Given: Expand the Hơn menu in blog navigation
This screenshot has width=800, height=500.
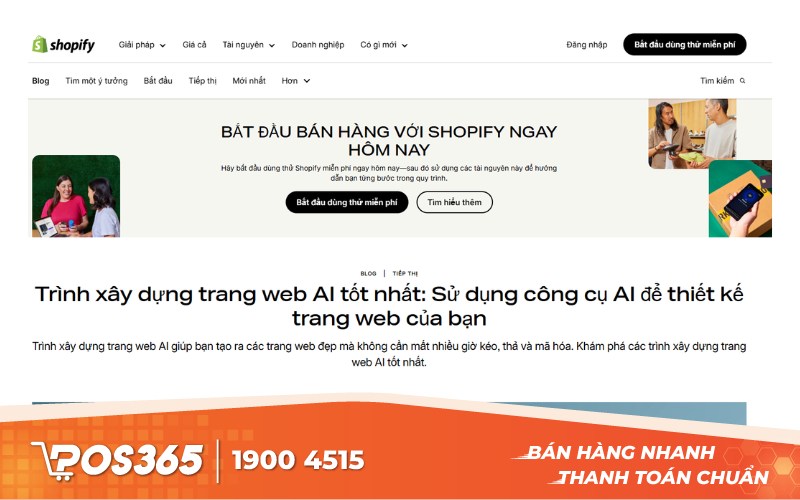Looking at the screenshot, I should coord(295,81).
